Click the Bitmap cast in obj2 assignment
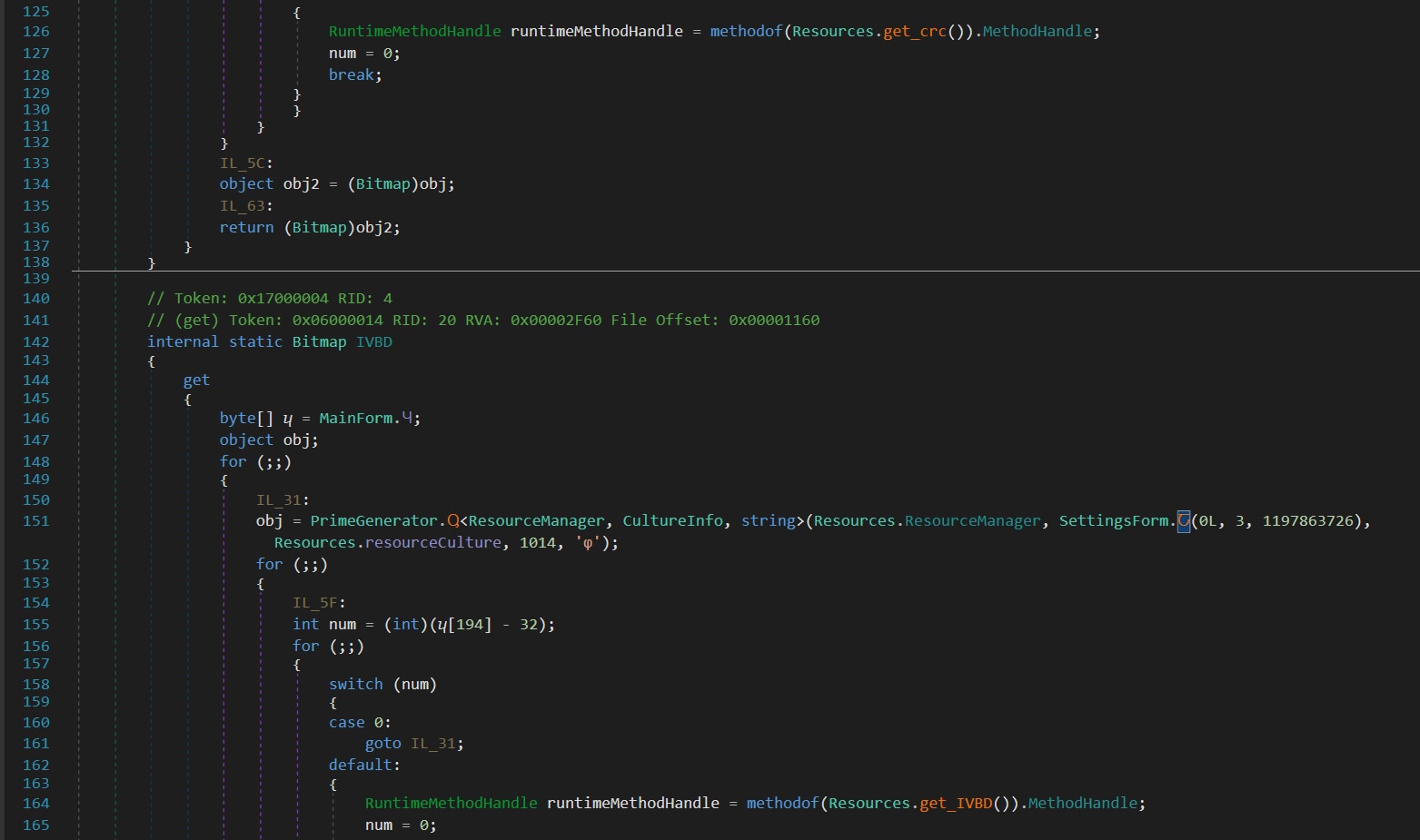This screenshot has height=840, width=1420. click(x=382, y=184)
